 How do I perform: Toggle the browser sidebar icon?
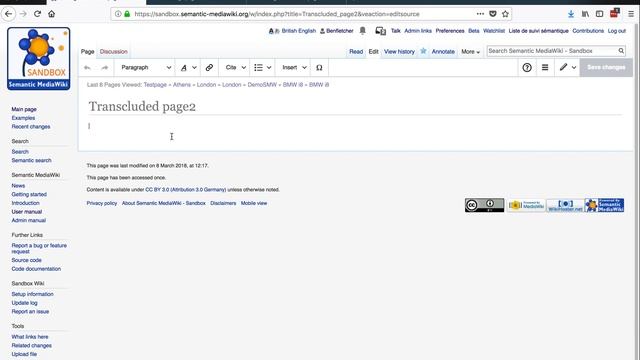[x=599, y=14]
